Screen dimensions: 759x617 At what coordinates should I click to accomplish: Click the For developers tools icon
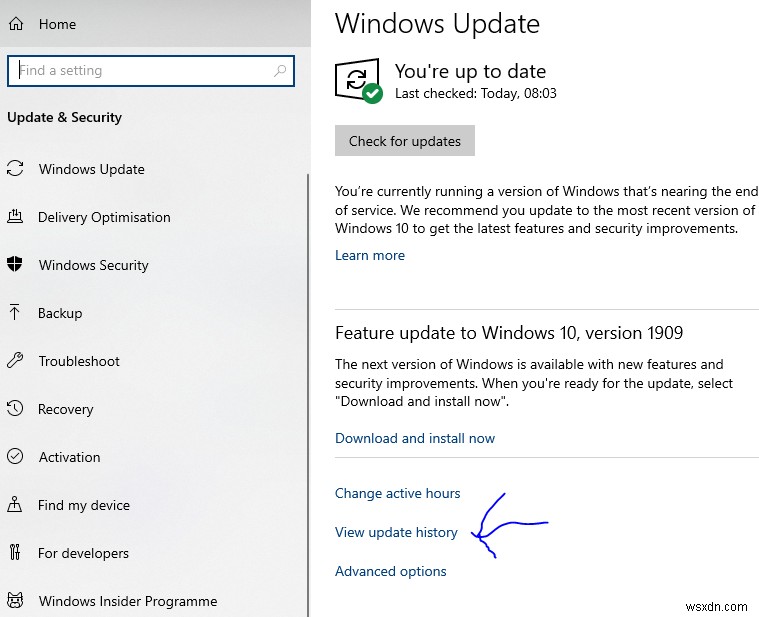tap(15, 552)
